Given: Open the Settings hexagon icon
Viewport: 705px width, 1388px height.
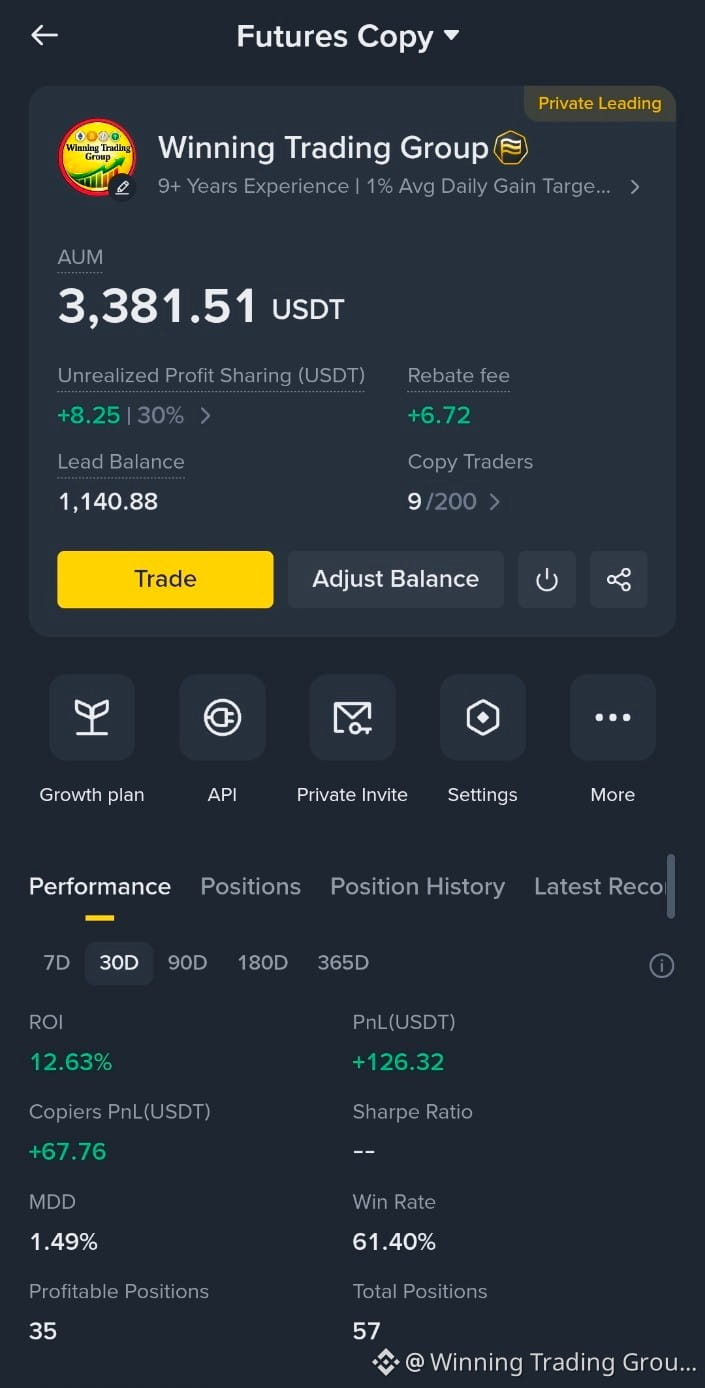Looking at the screenshot, I should coord(483,717).
